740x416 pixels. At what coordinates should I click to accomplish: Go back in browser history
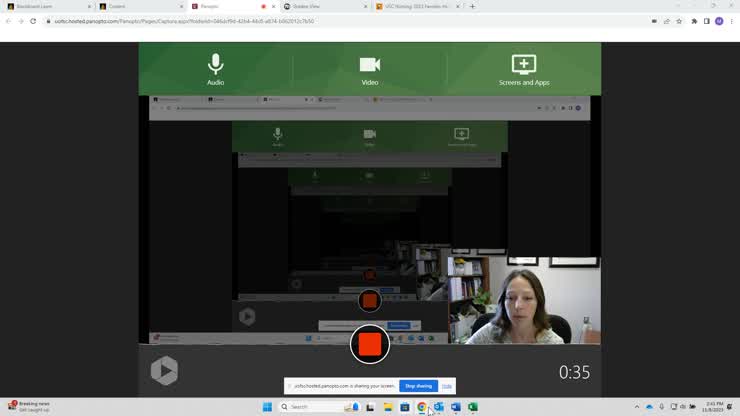click(x=8, y=21)
